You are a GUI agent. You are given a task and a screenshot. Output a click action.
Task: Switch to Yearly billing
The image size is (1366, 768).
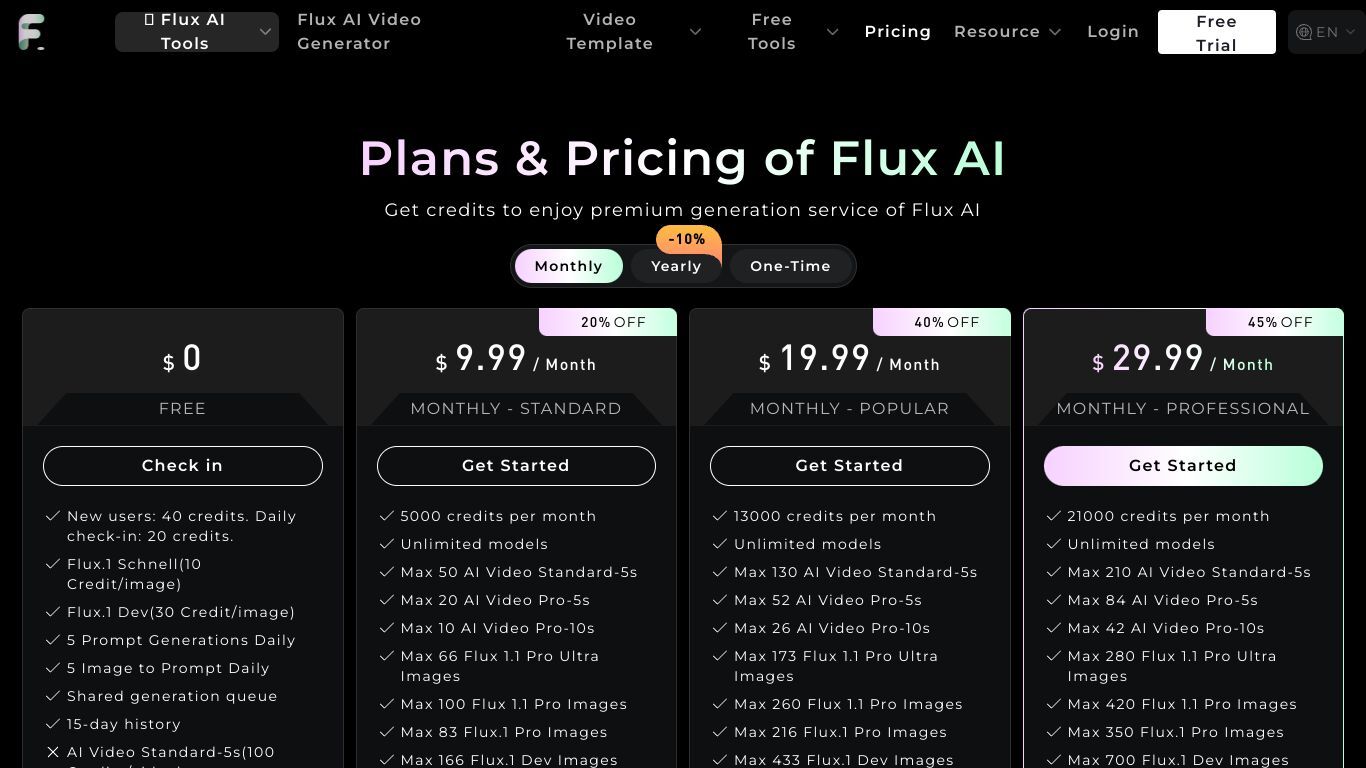[x=676, y=266]
